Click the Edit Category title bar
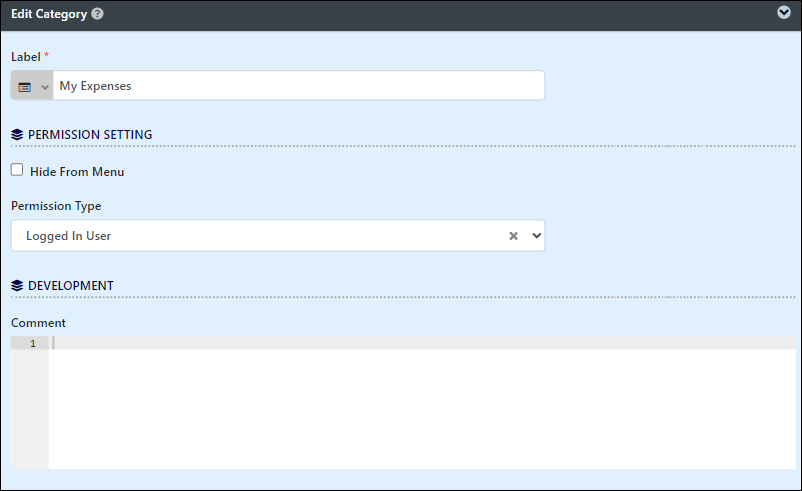Image resolution: width=802 pixels, height=491 pixels. (401, 15)
